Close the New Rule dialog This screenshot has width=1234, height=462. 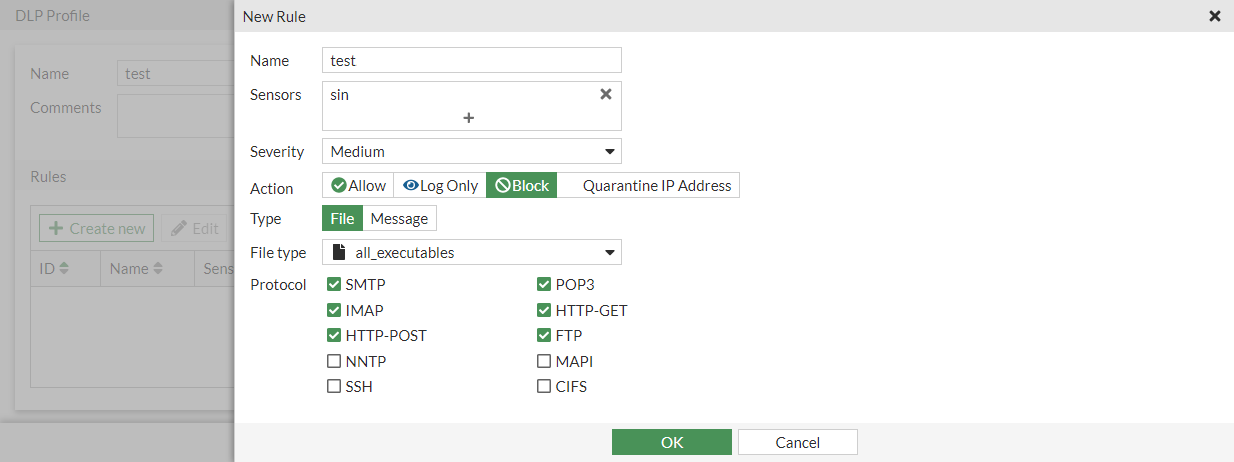(1215, 16)
